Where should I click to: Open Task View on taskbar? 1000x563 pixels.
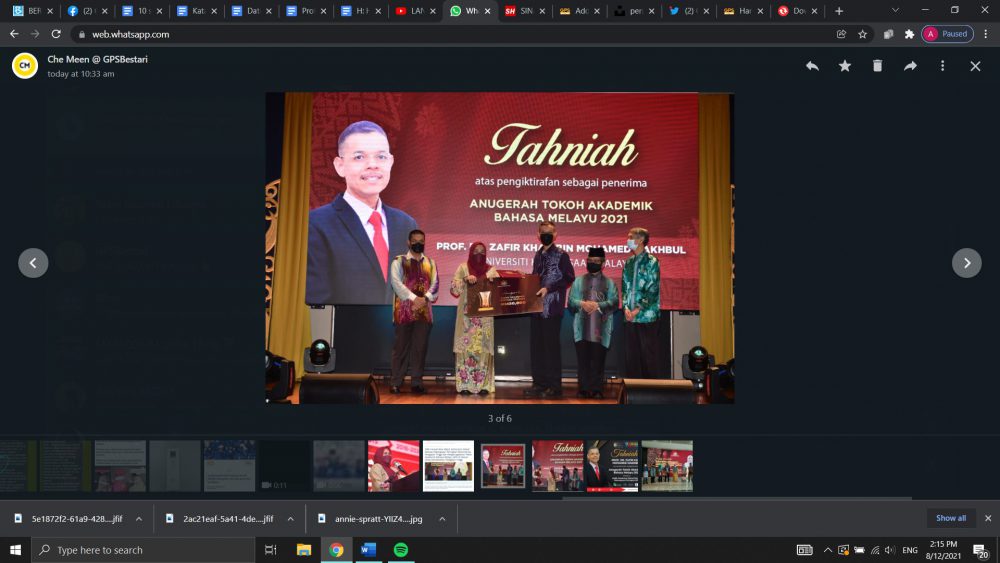point(270,550)
